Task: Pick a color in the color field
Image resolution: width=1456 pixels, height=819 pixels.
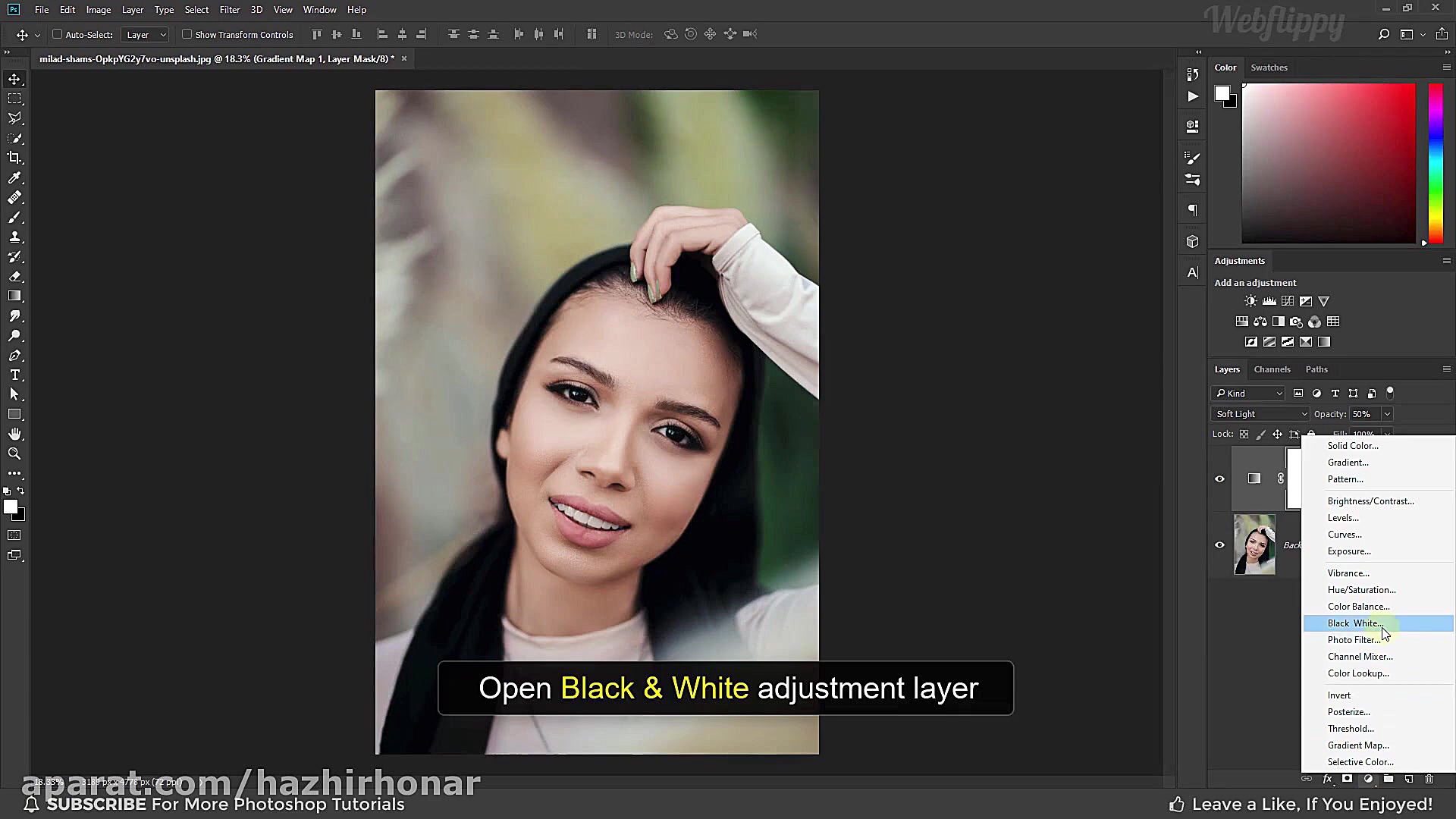Action: point(1328,163)
